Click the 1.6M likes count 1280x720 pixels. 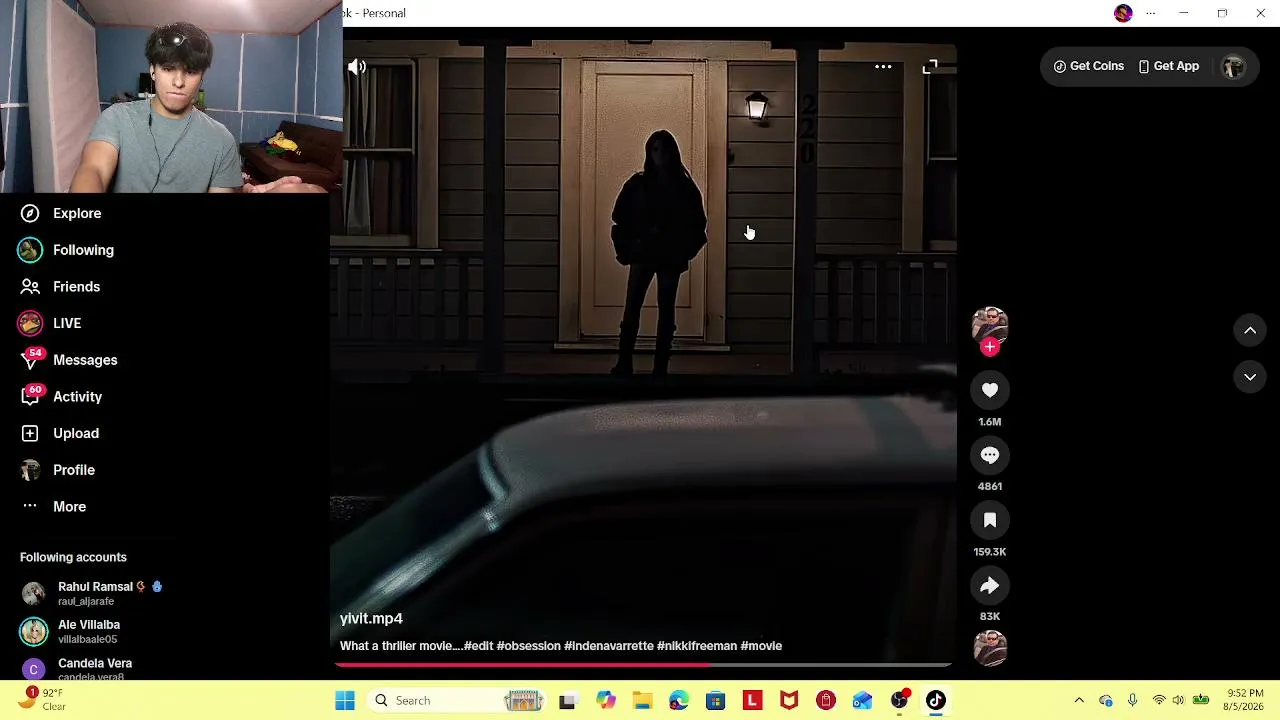pos(990,422)
